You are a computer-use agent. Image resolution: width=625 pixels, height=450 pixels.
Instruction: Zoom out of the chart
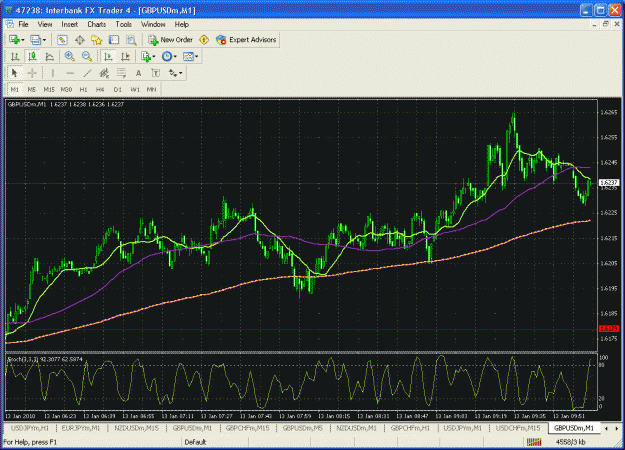click(87, 57)
